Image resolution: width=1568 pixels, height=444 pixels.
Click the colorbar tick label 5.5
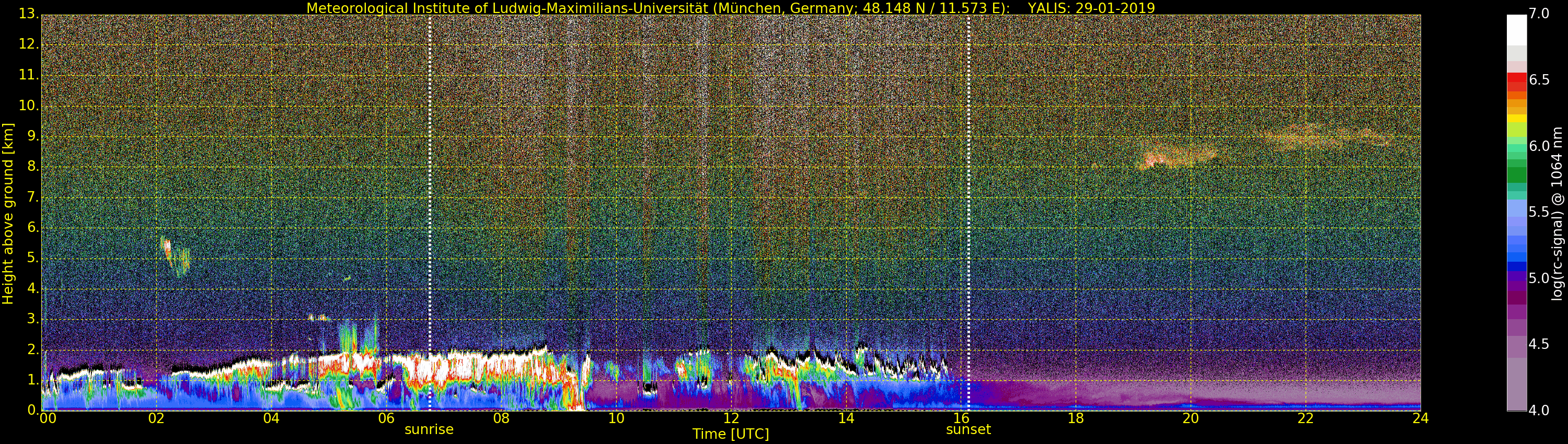coord(1539,212)
